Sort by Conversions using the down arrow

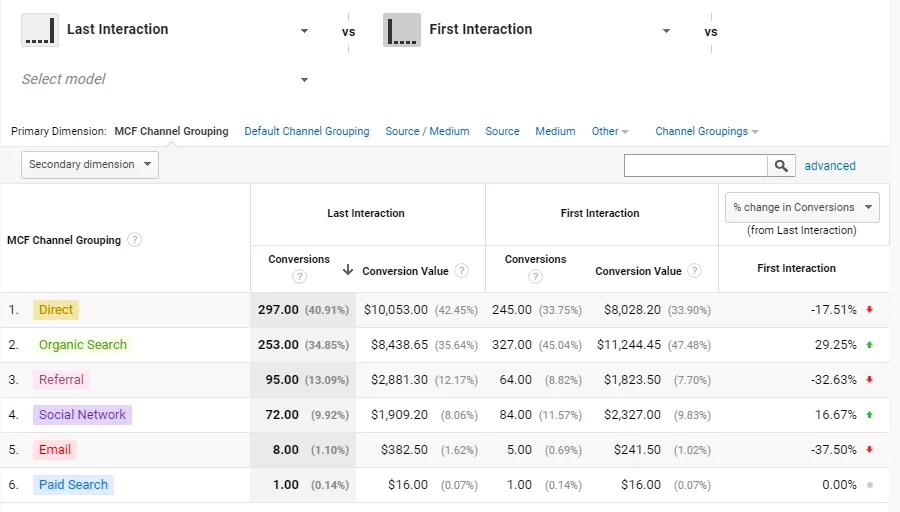pos(347,270)
